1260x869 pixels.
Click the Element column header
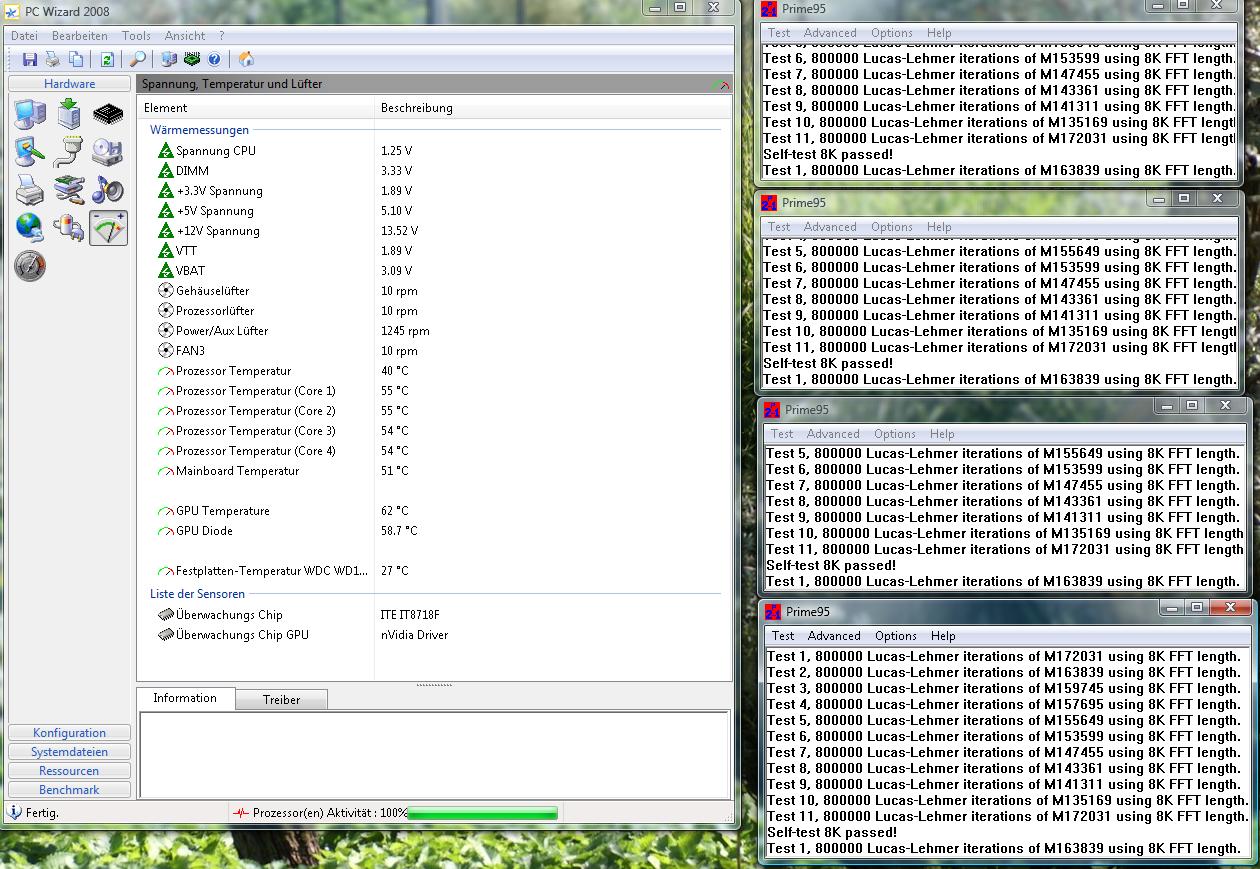pyautogui.click(x=256, y=108)
